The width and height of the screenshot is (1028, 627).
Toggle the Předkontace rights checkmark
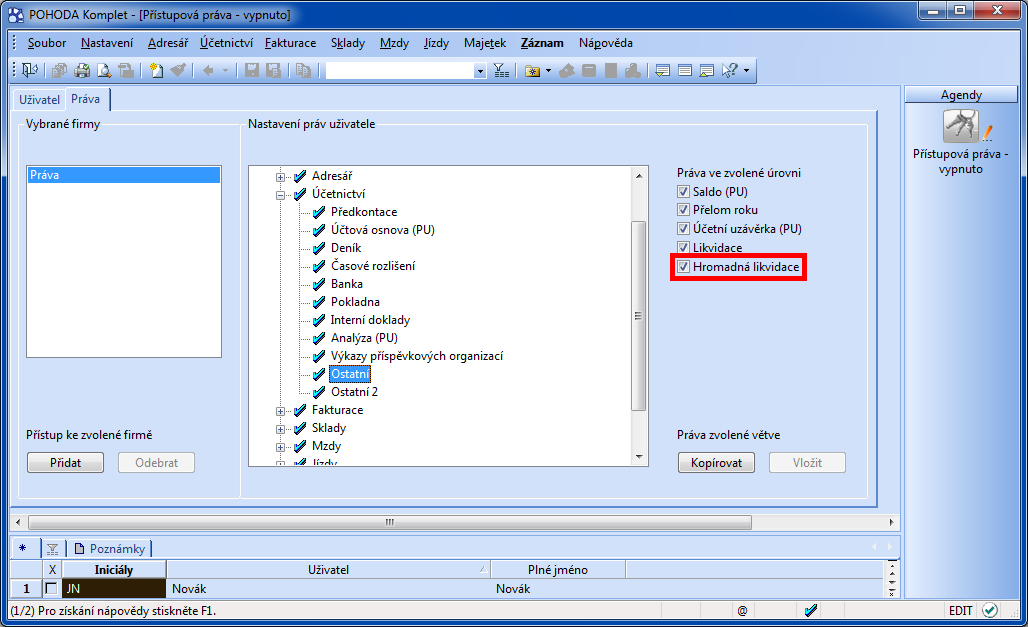pyautogui.click(x=319, y=212)
